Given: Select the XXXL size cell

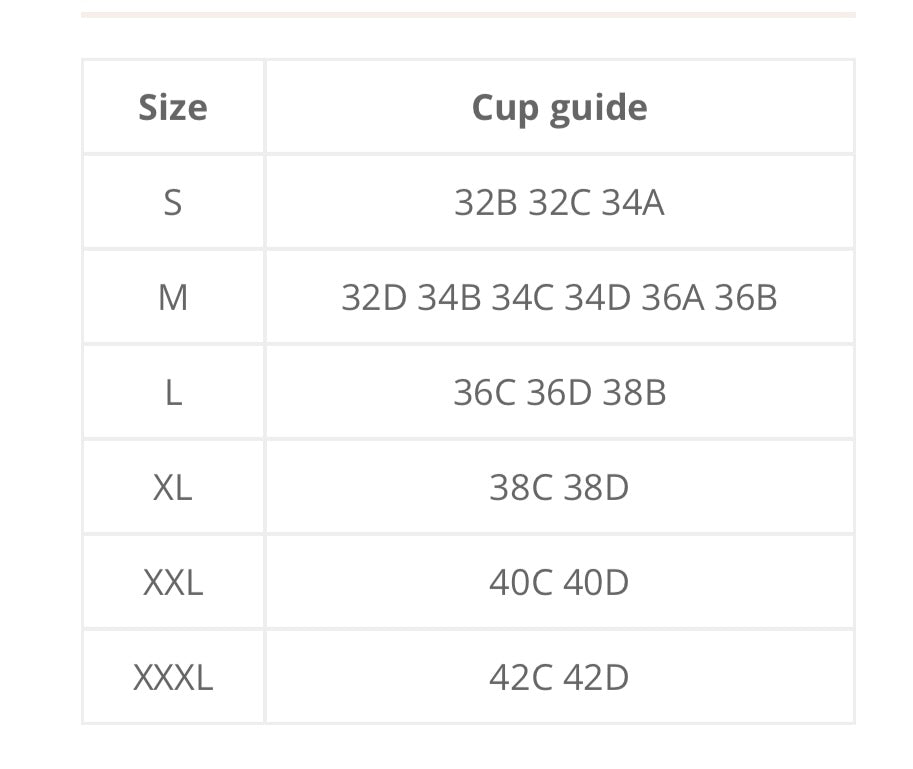Looking at the screenshot, I should (173, 677).
